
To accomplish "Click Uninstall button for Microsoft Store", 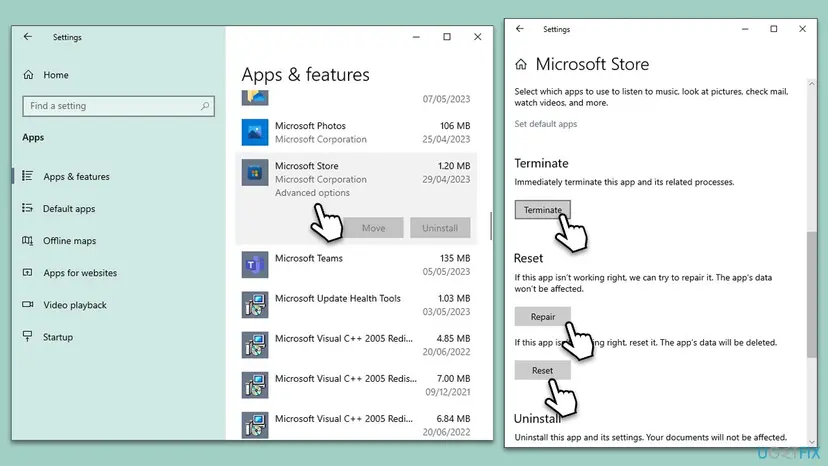I will tap(440, 228).
